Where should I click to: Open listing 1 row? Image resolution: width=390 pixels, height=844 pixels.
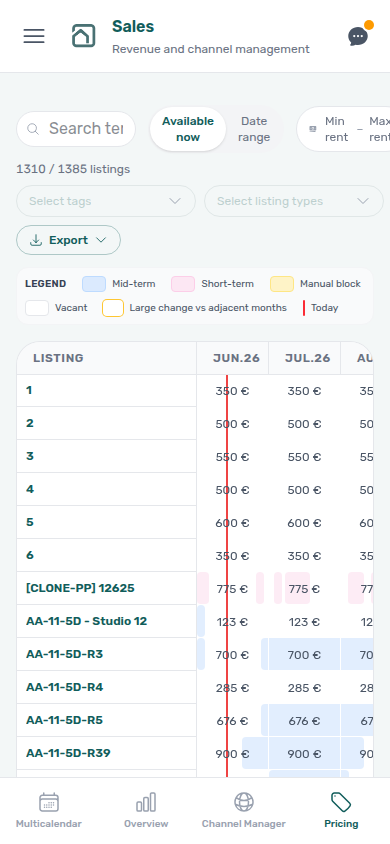107,391
